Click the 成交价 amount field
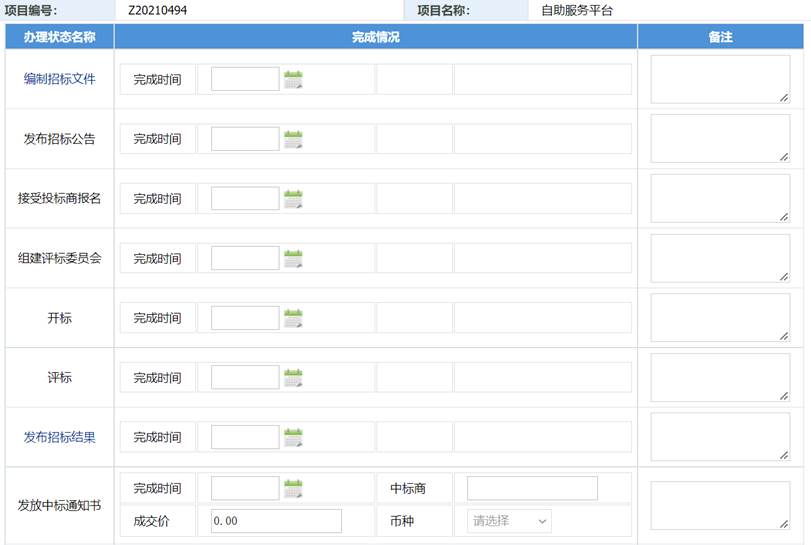The image size is (811, 545). click(x=276, y=521)
